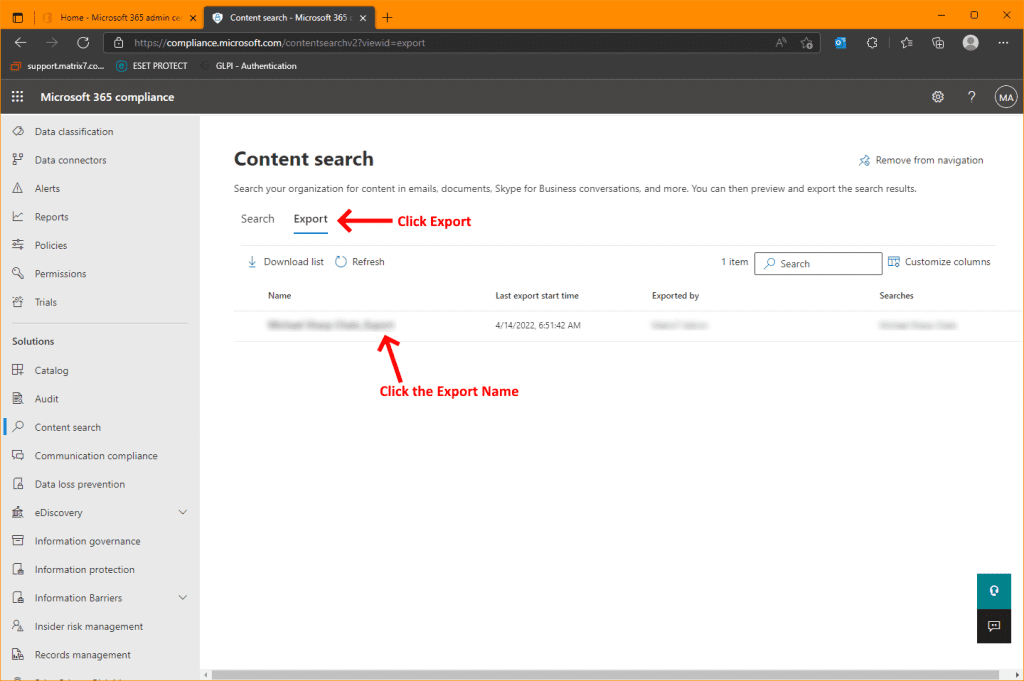Click the Read aloud icon in address bar
The width and height of the screenshot is (1024, 681).
click(781, 42)
